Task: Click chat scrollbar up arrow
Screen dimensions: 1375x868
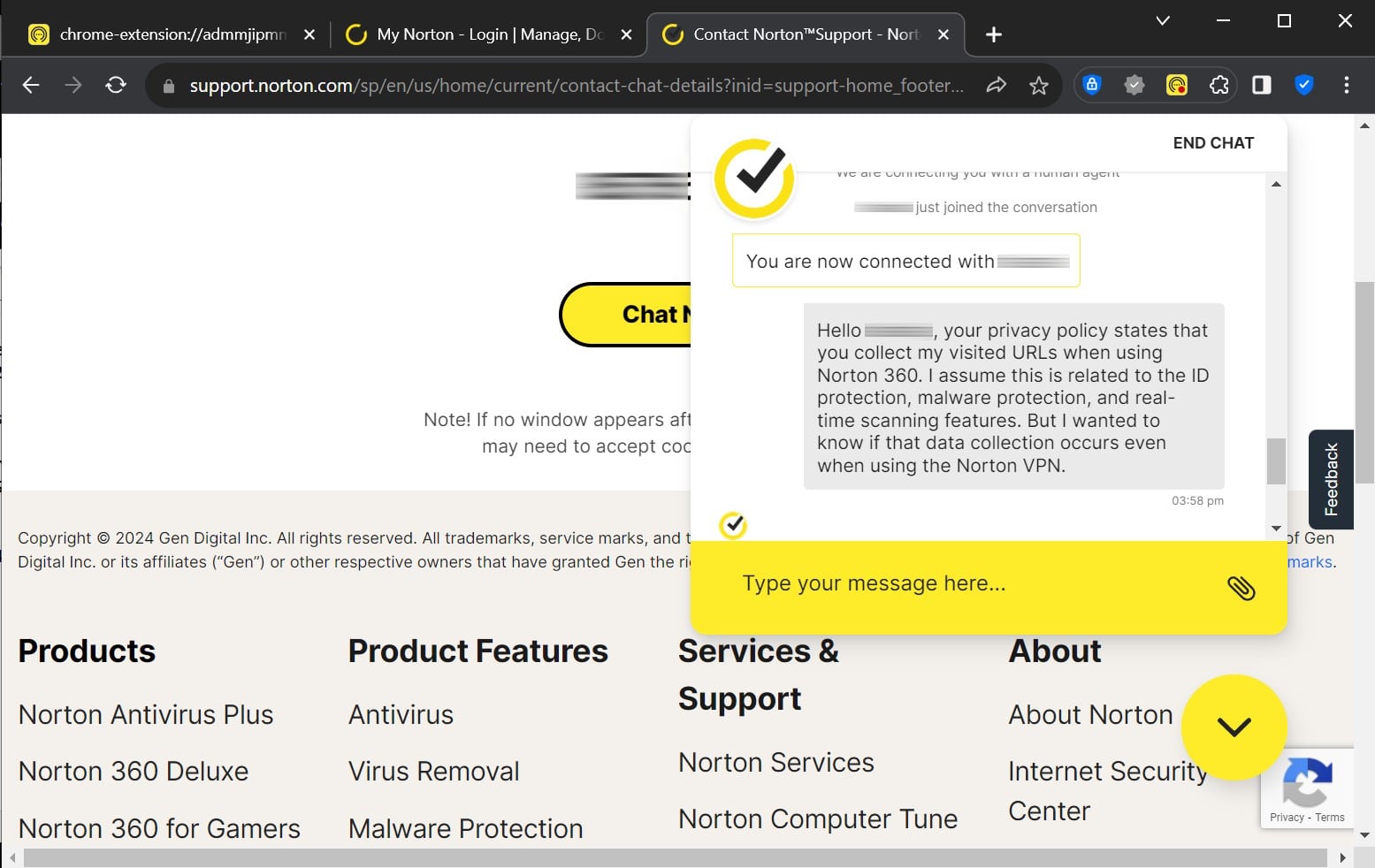Action: pos(1276,184)
